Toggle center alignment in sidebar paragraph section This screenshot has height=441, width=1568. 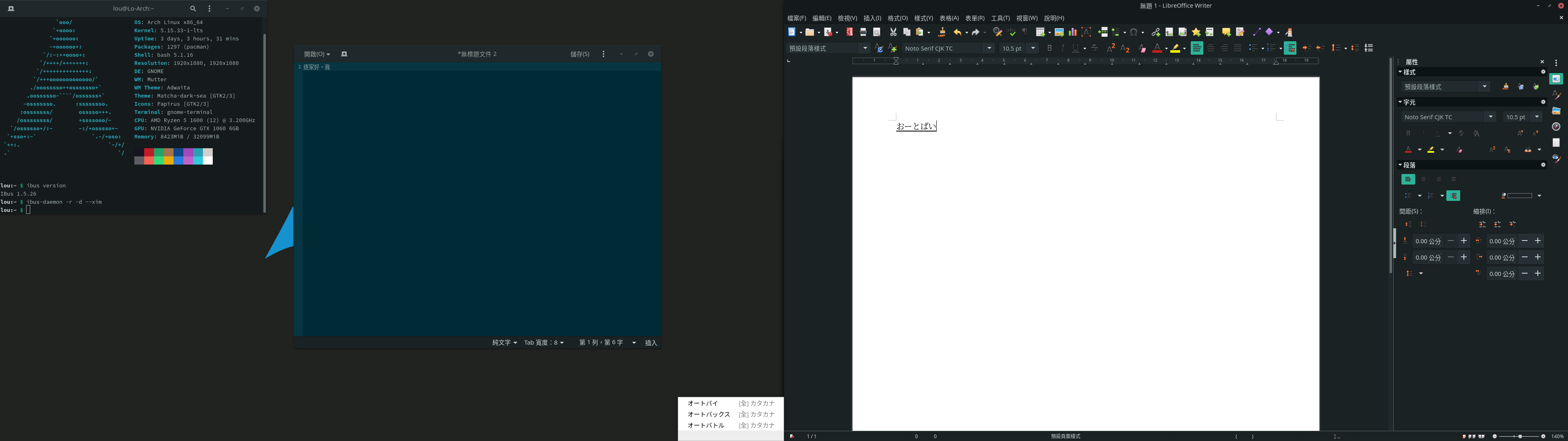[x=1423, y=179]
